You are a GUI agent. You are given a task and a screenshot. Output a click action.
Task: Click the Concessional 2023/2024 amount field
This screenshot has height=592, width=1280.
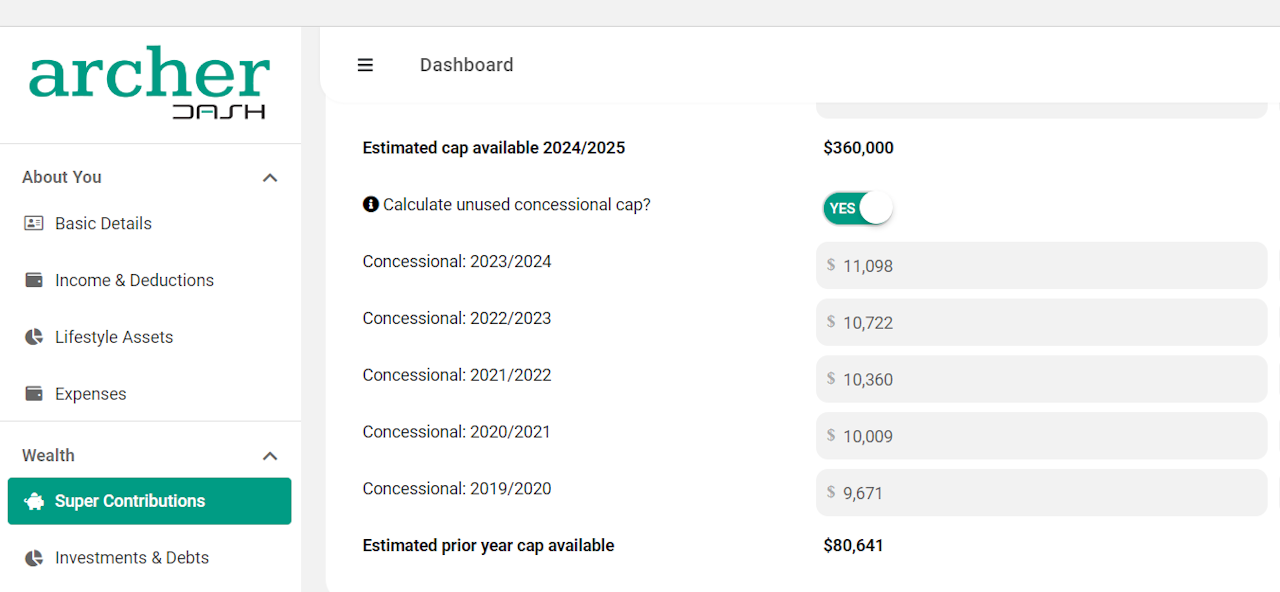[x=1040, y=266]
